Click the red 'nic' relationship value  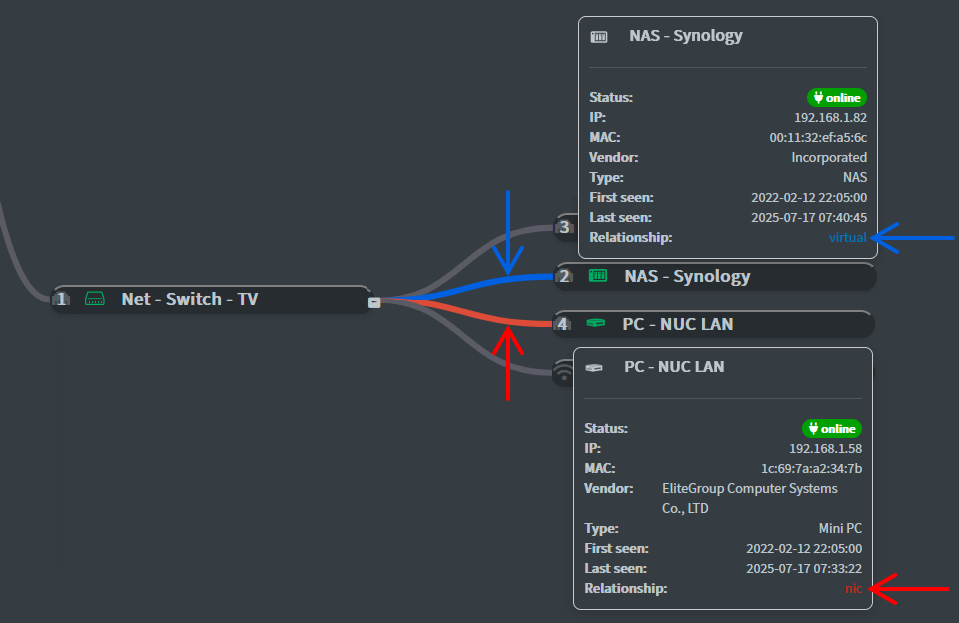[x=852, y=589]
